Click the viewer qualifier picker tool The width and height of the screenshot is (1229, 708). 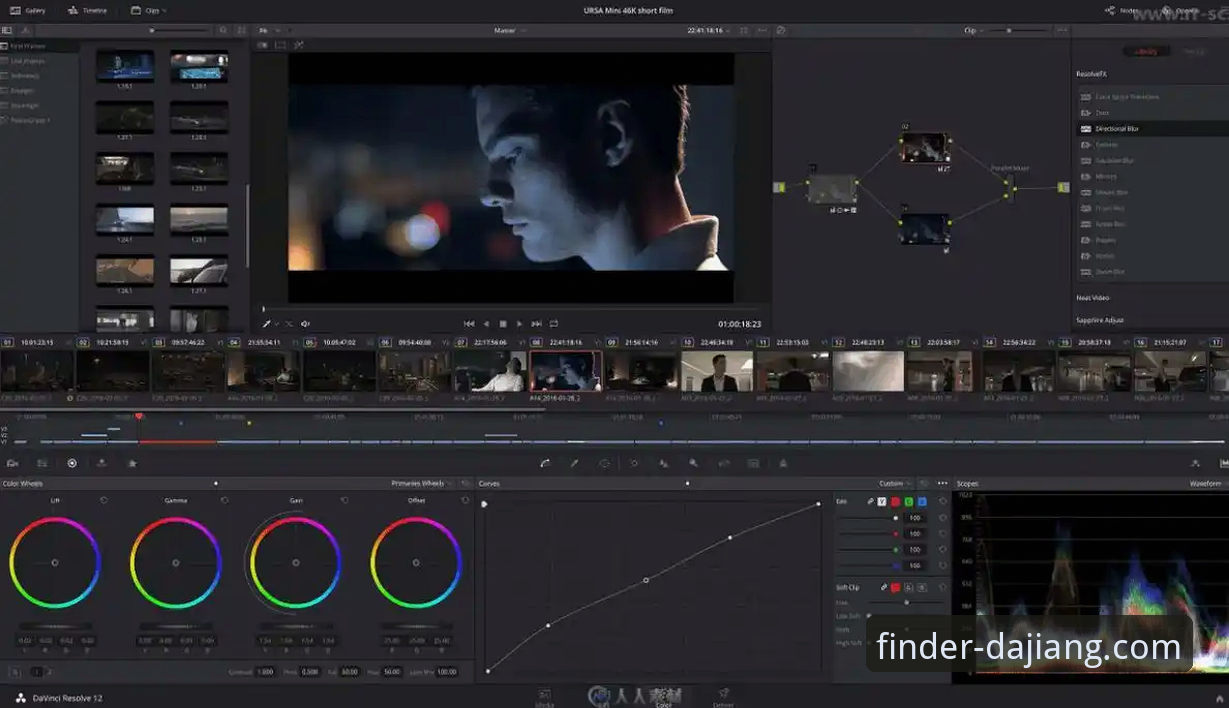(267, 323)
